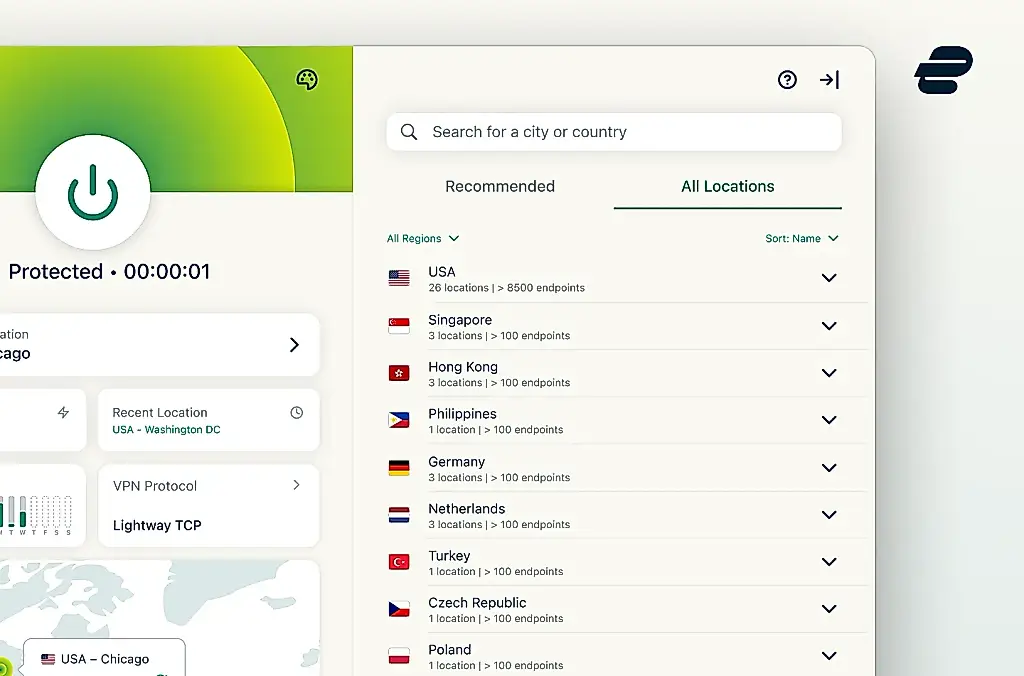
Task: Open VPN Protocol settings chevron
Action: [x=296, y=485]
